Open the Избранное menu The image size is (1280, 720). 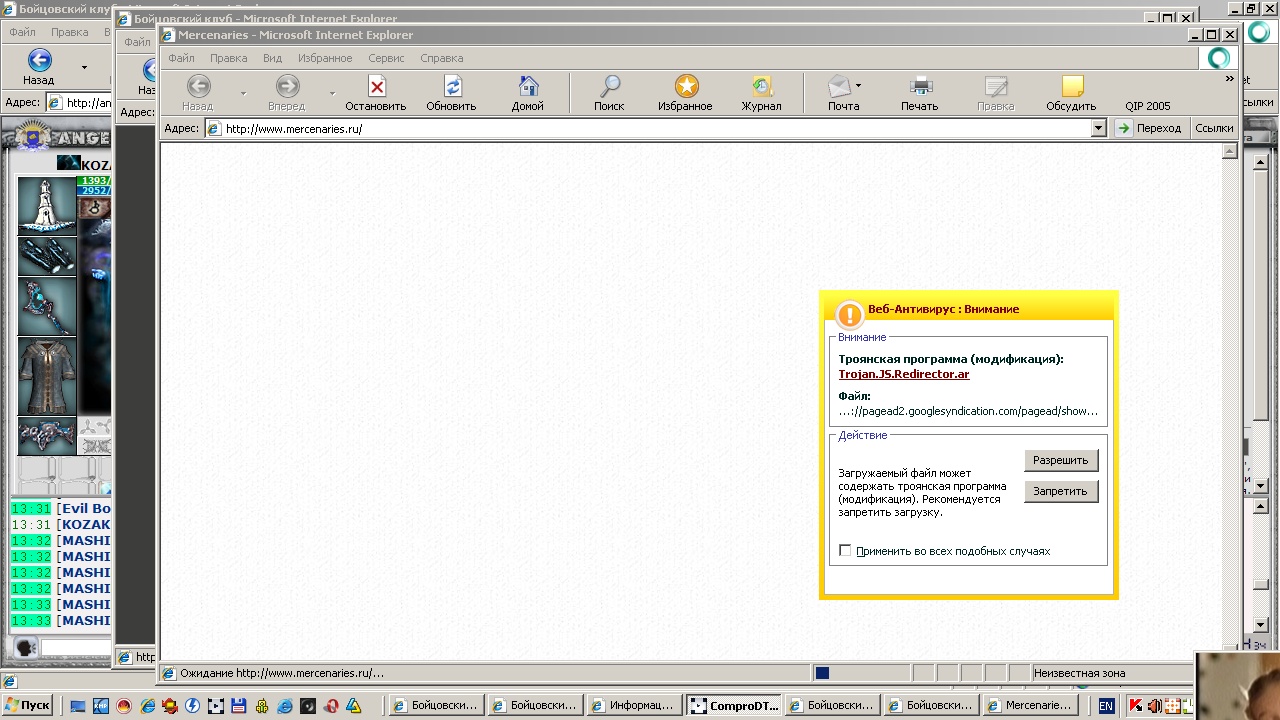pyautogui.click(x=325, y=58)
